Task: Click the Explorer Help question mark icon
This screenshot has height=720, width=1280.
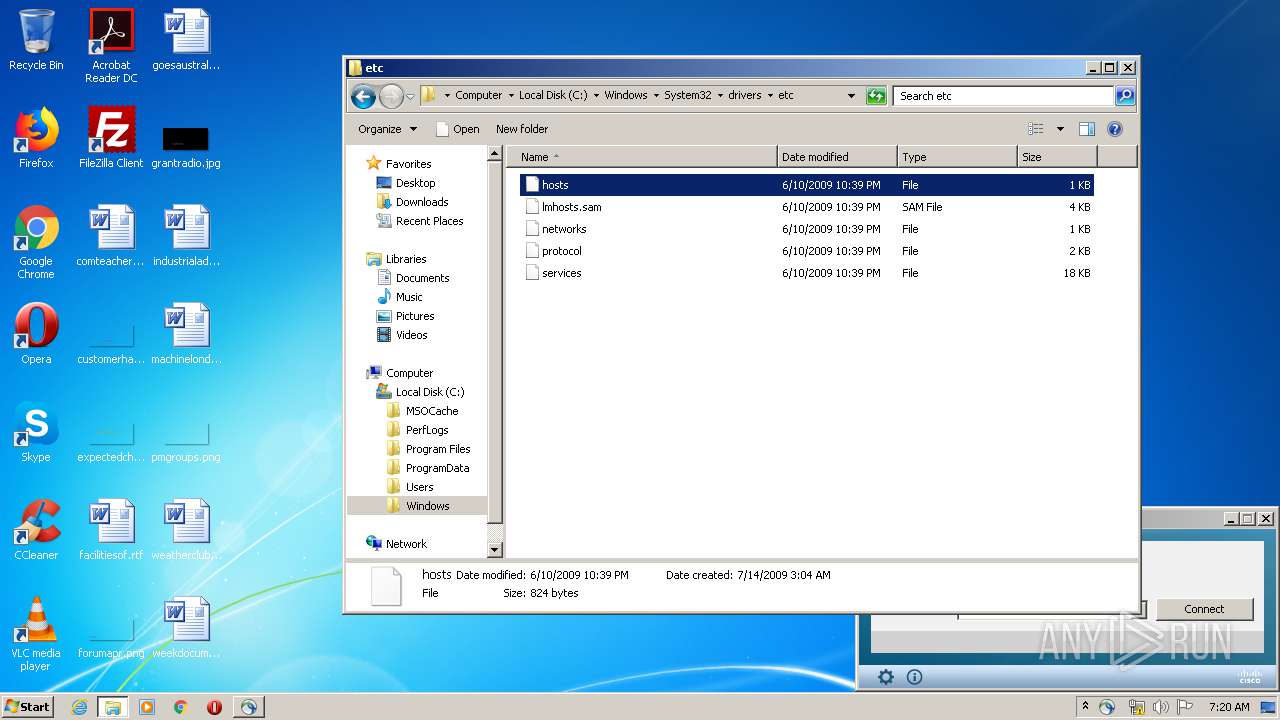Action: [1115, 129]
